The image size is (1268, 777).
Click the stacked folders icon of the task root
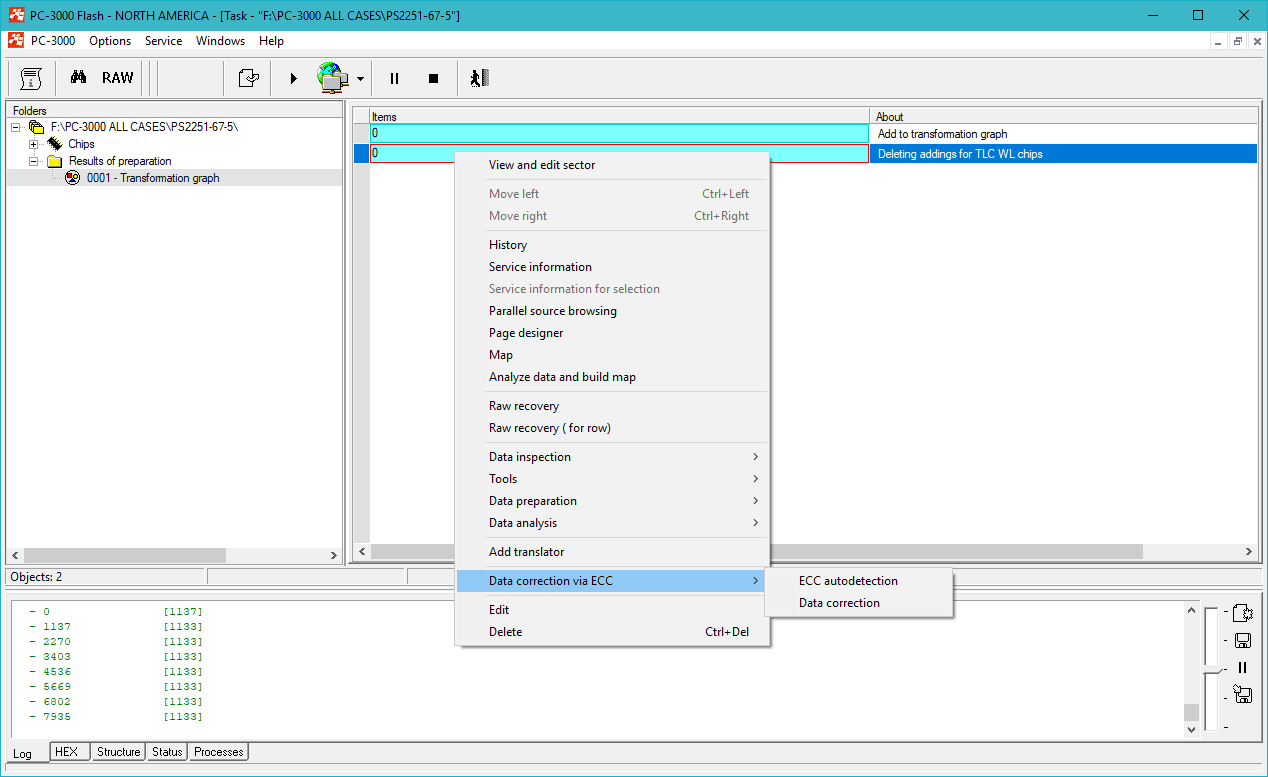click(x=37, y=127)
